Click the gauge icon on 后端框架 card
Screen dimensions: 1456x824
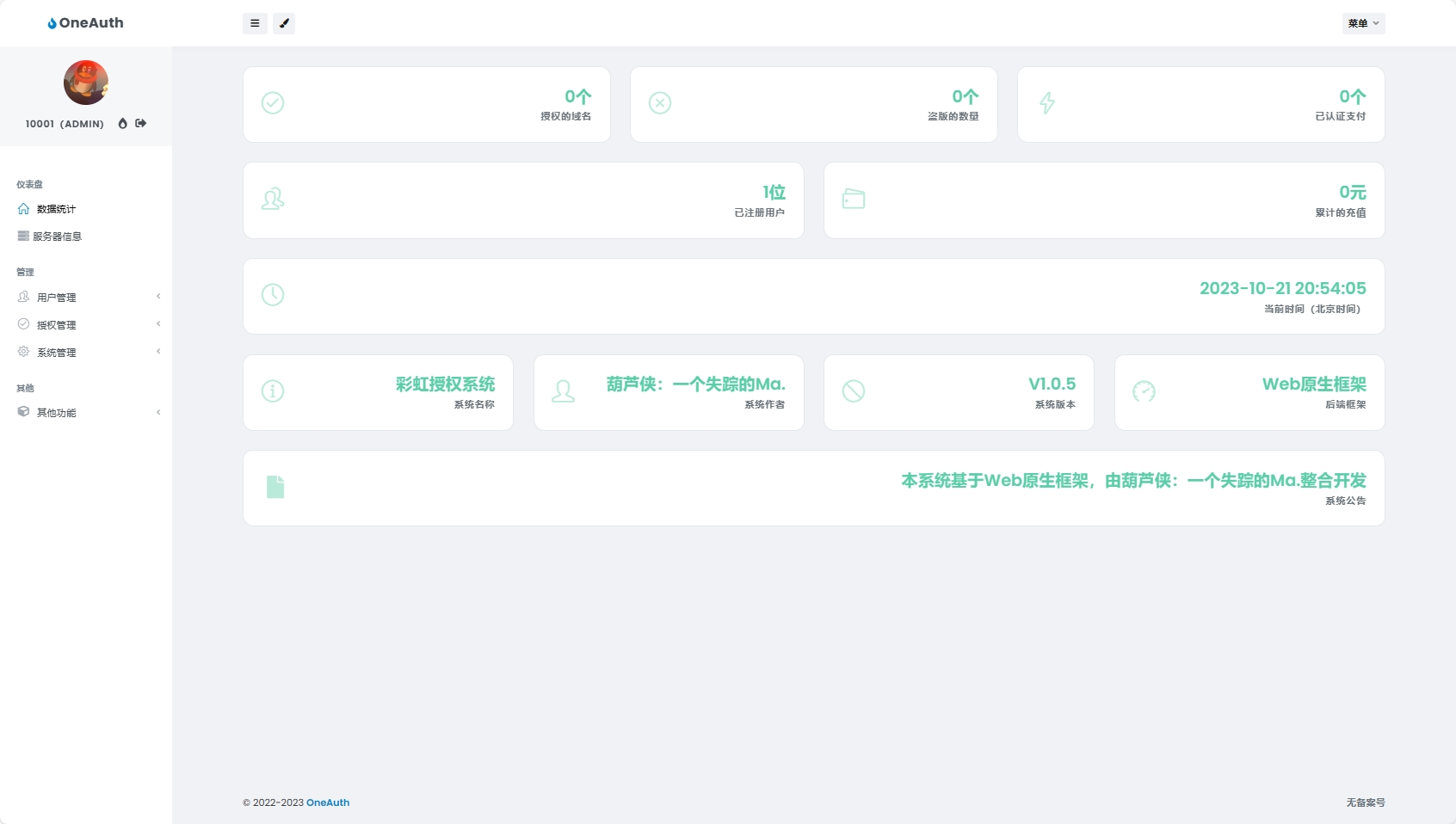point(1144,391)
